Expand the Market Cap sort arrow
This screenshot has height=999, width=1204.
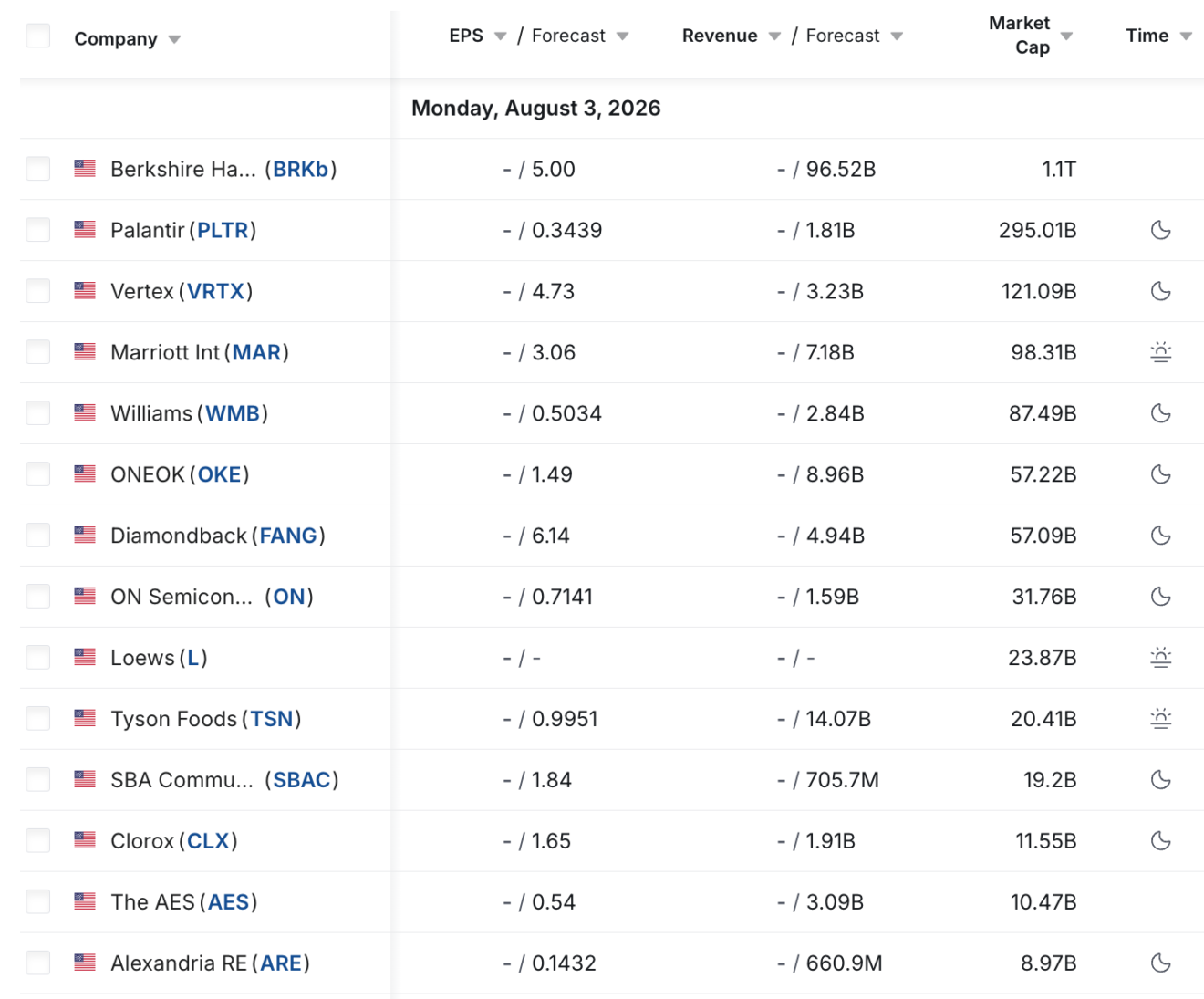tap(1066, 36)
